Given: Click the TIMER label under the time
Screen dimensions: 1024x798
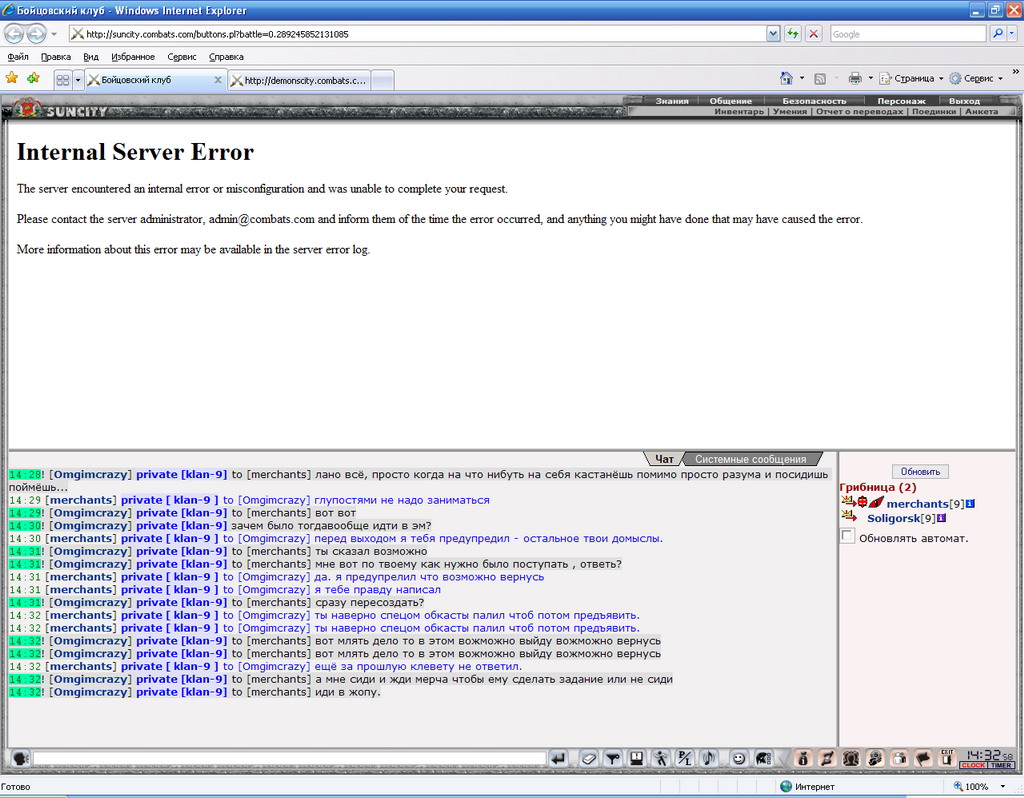Looking at the screenshot, I should tap(1000, 765).
